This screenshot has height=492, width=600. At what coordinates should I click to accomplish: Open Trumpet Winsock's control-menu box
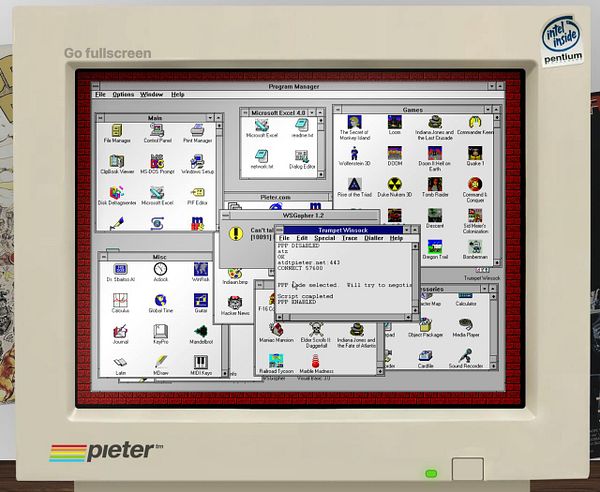(280, 230)
